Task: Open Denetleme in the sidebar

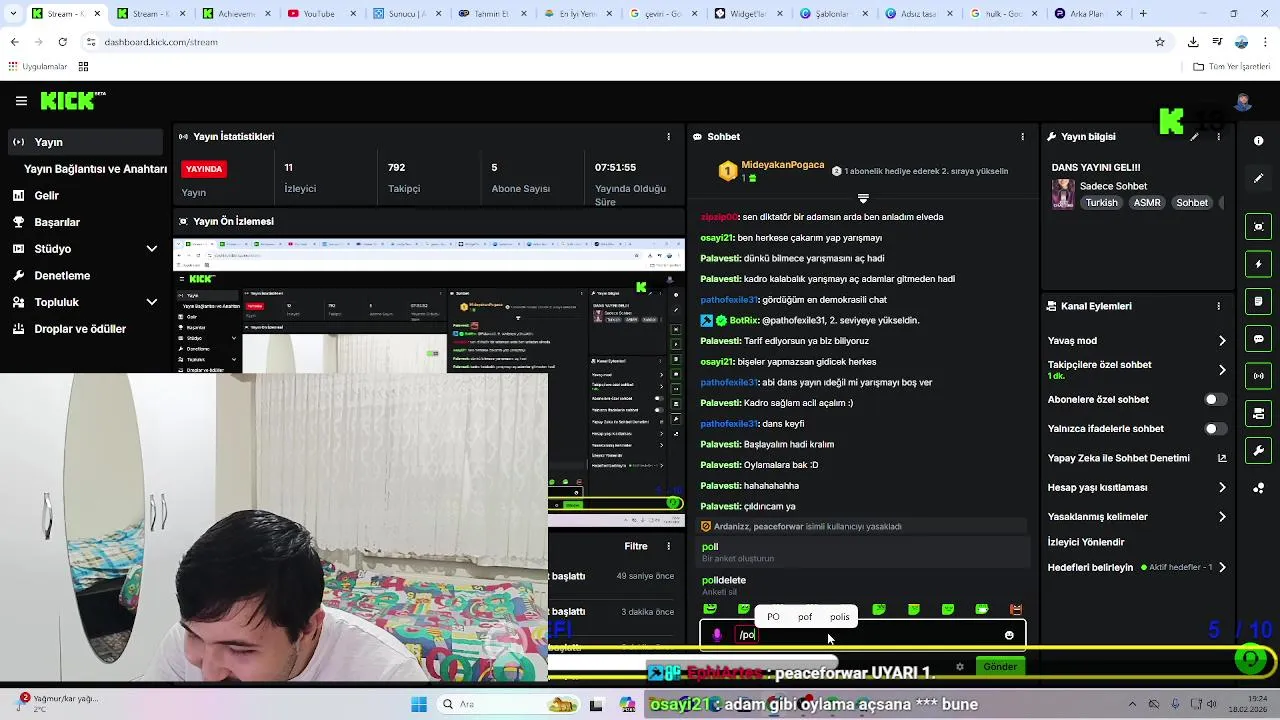Action: (85, 276)
